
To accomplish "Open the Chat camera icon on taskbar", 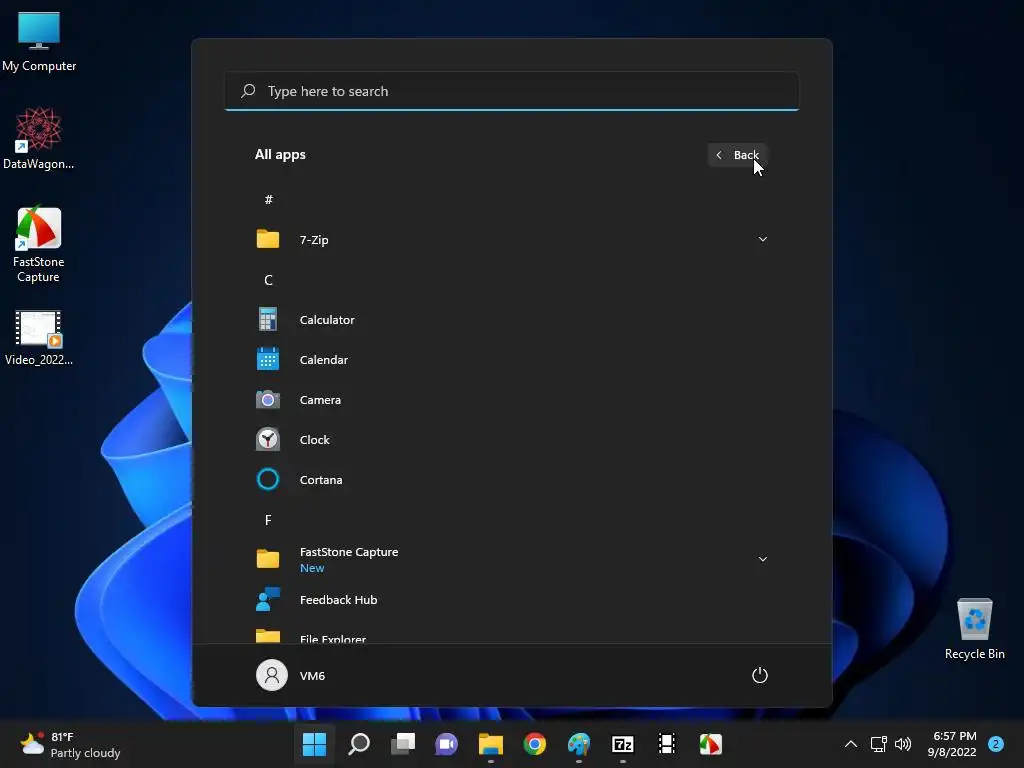I will [x=447, y=744].
